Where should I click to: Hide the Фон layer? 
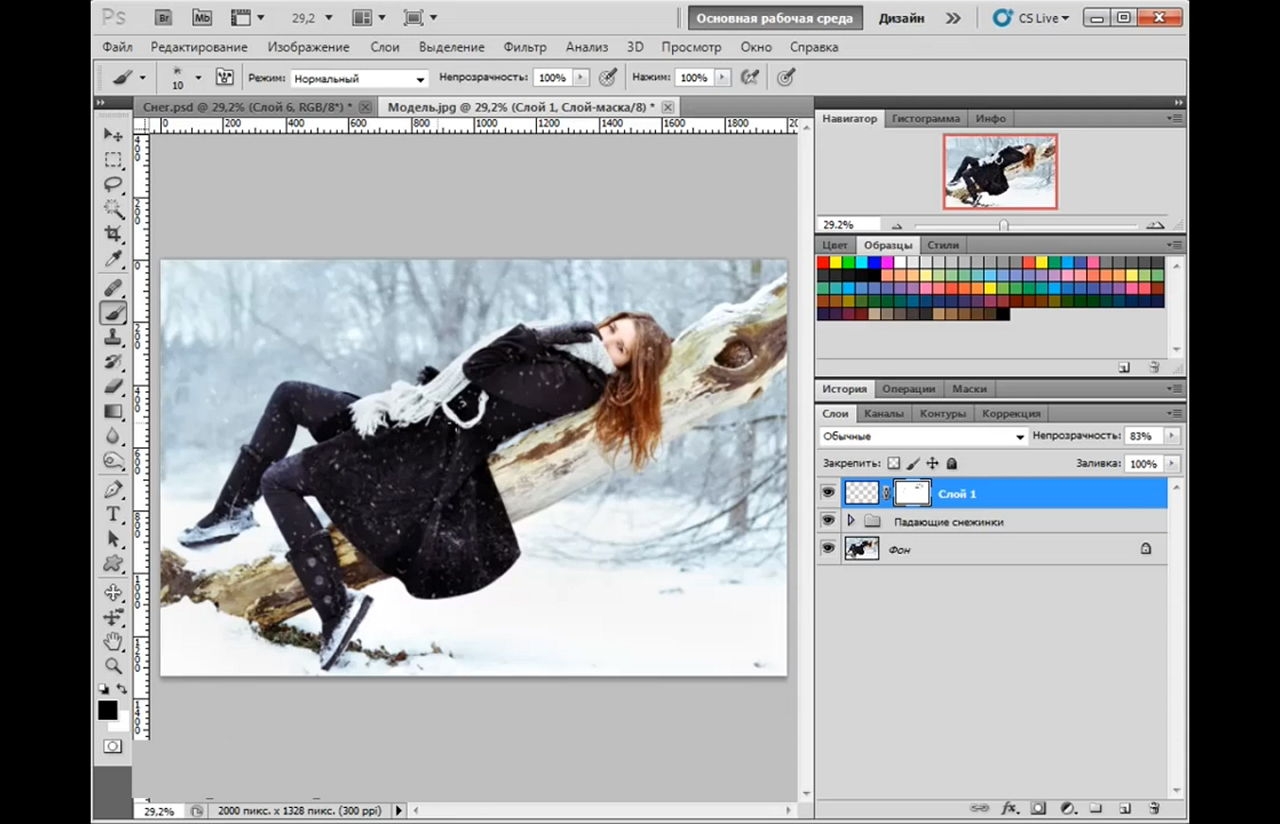point(828,549)
